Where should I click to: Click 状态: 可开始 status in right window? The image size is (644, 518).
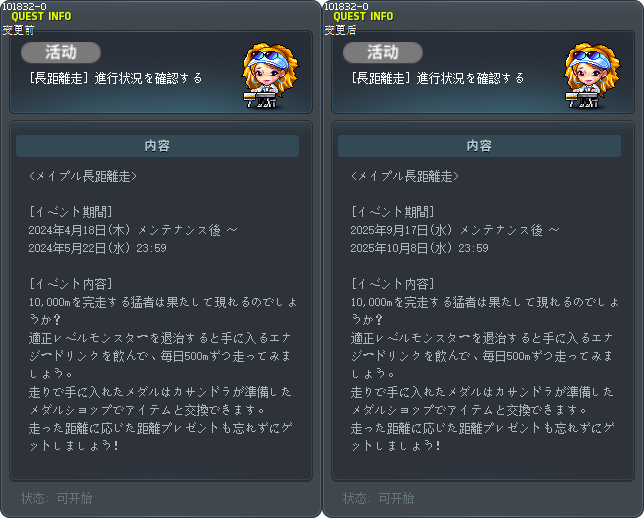coord(379,498)
